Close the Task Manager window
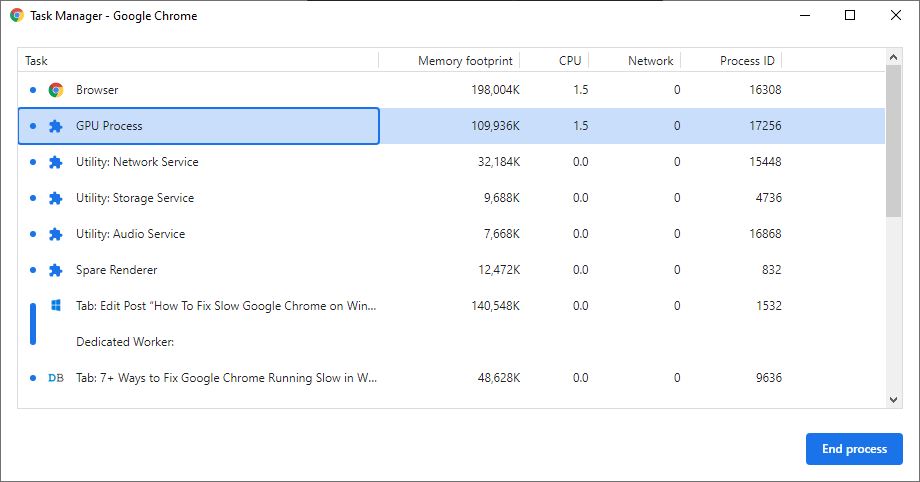Image resolution: width=920 pixels, height=482 pixels. (x=895, y=15)
